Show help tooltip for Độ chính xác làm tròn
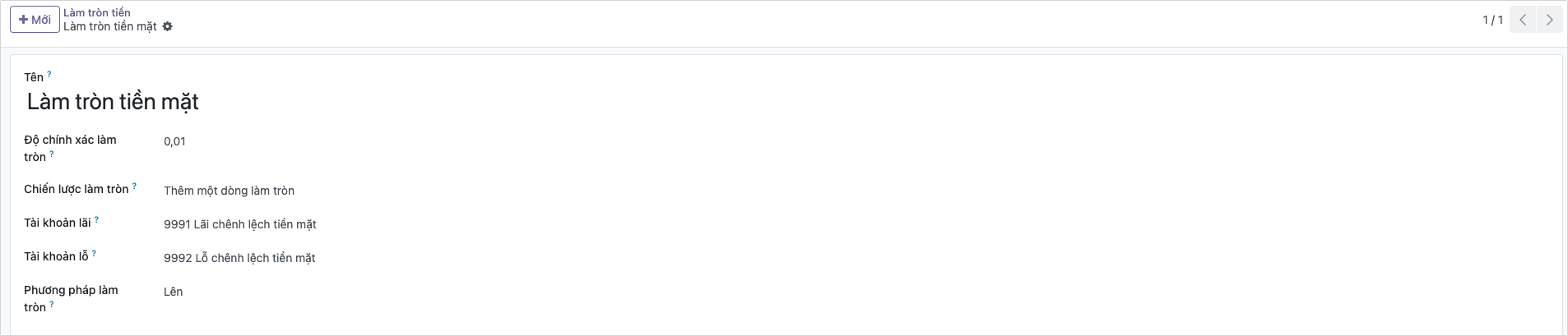 (52, 154)
